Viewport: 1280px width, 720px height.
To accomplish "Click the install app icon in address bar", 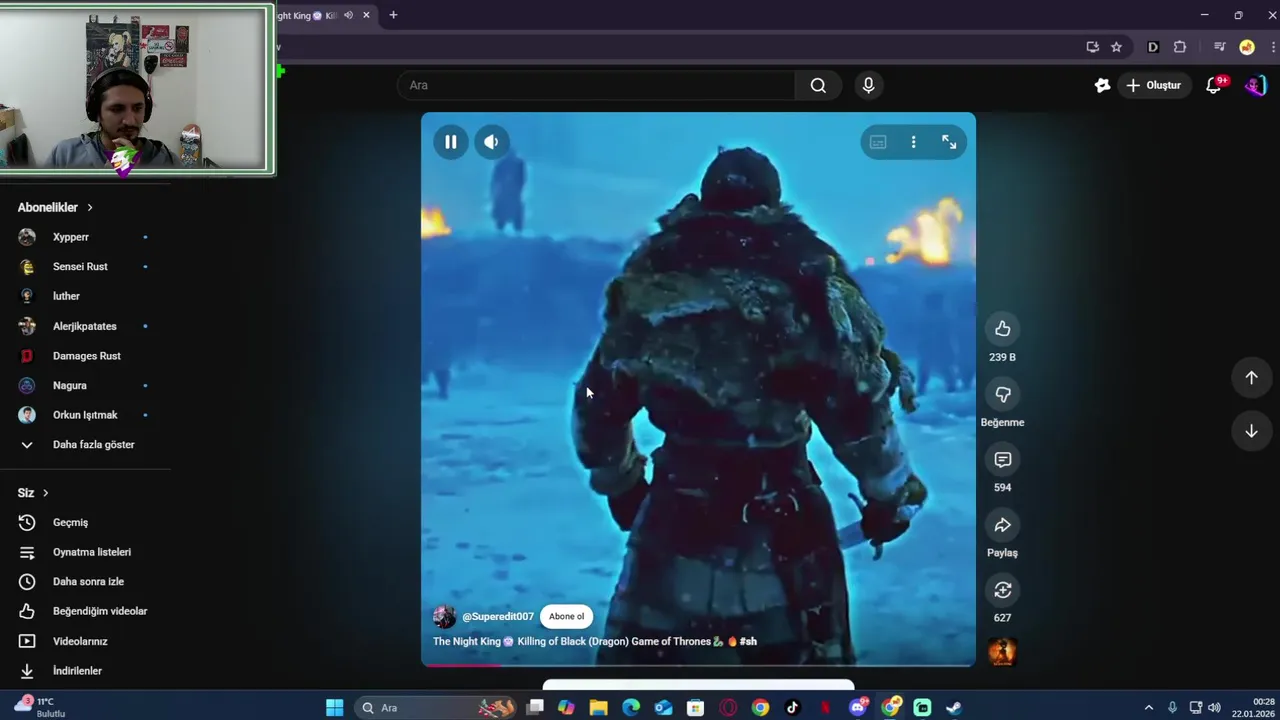I will point(1092,47).
